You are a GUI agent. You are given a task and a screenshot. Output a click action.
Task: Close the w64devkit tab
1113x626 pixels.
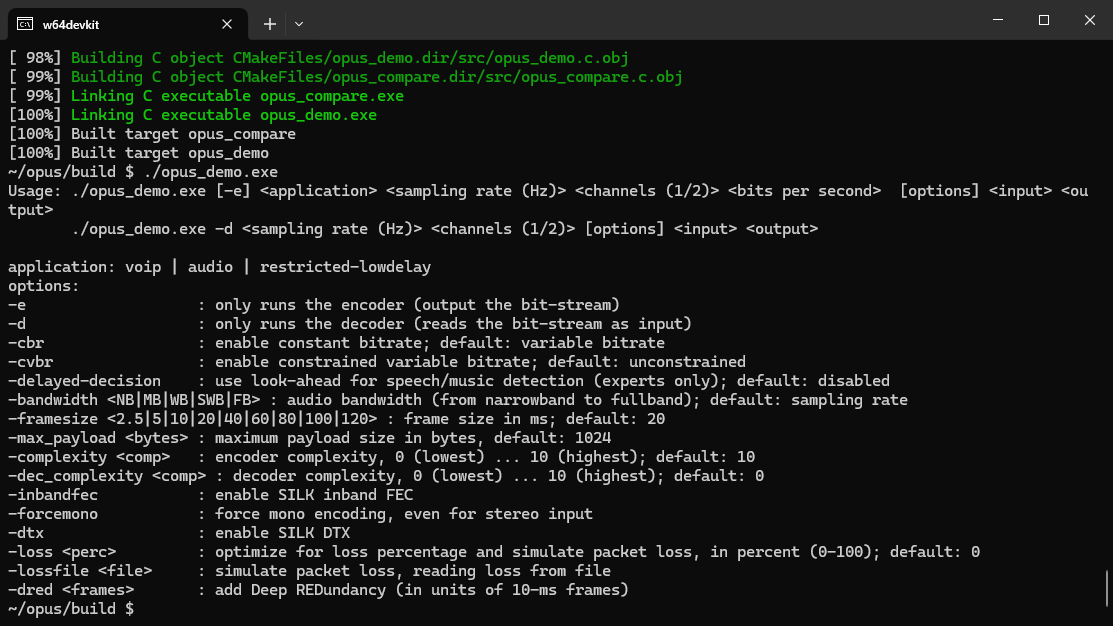(x=227, y=24)
